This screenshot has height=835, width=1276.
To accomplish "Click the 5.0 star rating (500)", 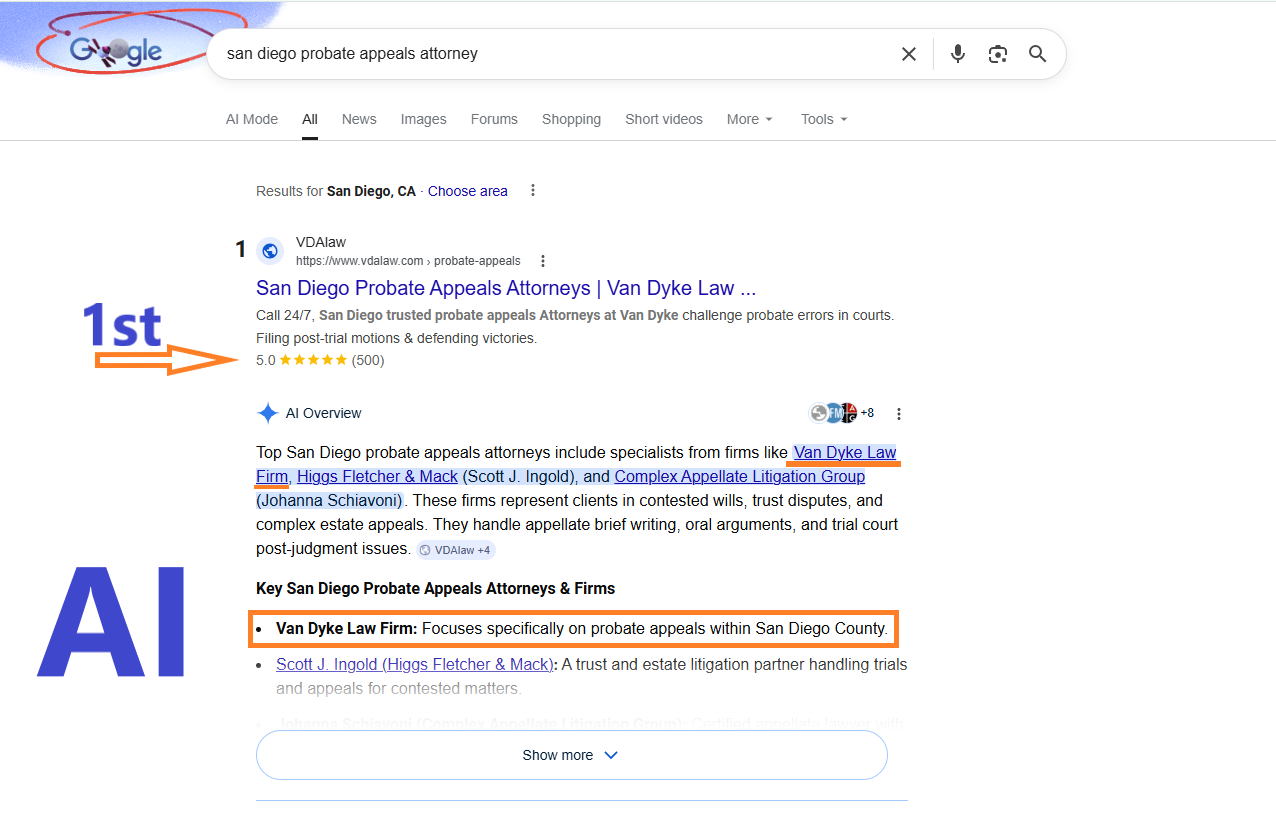I will [x=320, y=360].
